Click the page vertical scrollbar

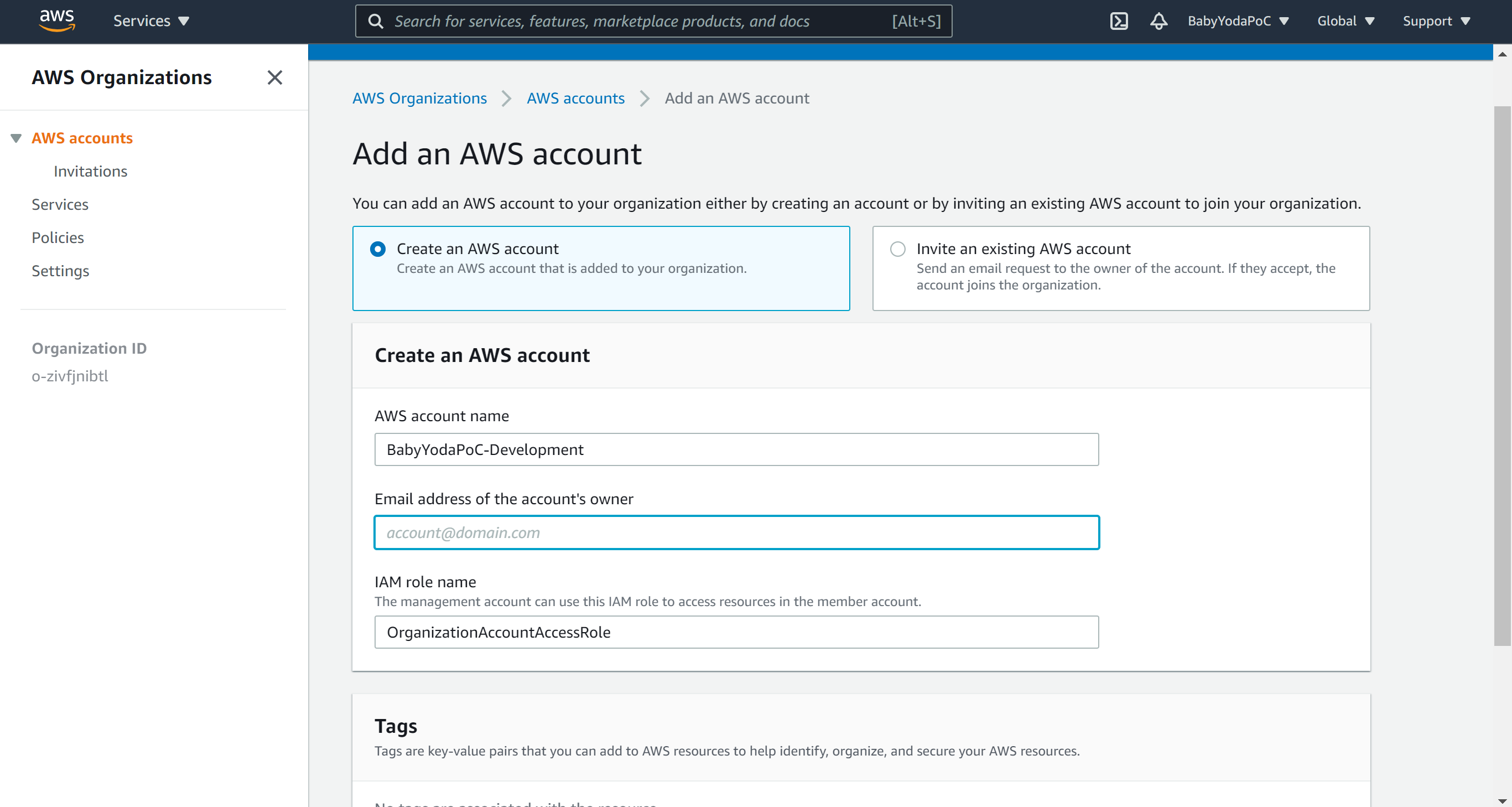pyautogui.click(x=1501, y=376)
